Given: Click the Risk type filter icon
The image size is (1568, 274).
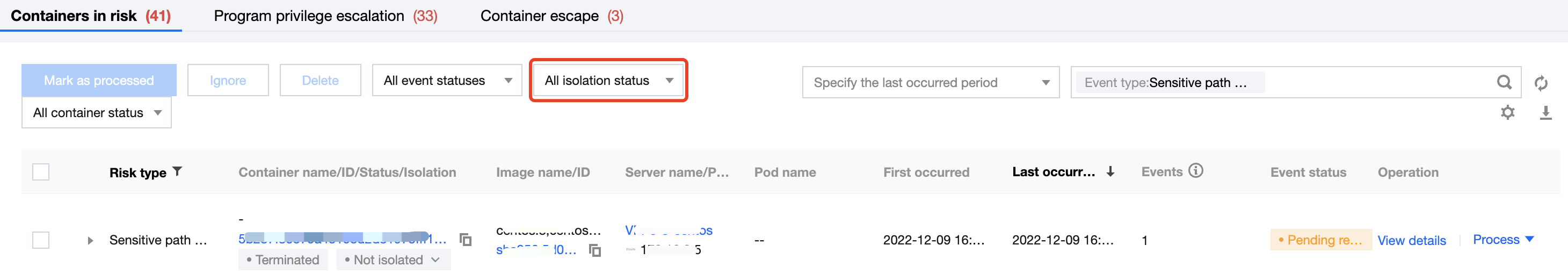Looking at the screenshot, I should tap(177, 172).
